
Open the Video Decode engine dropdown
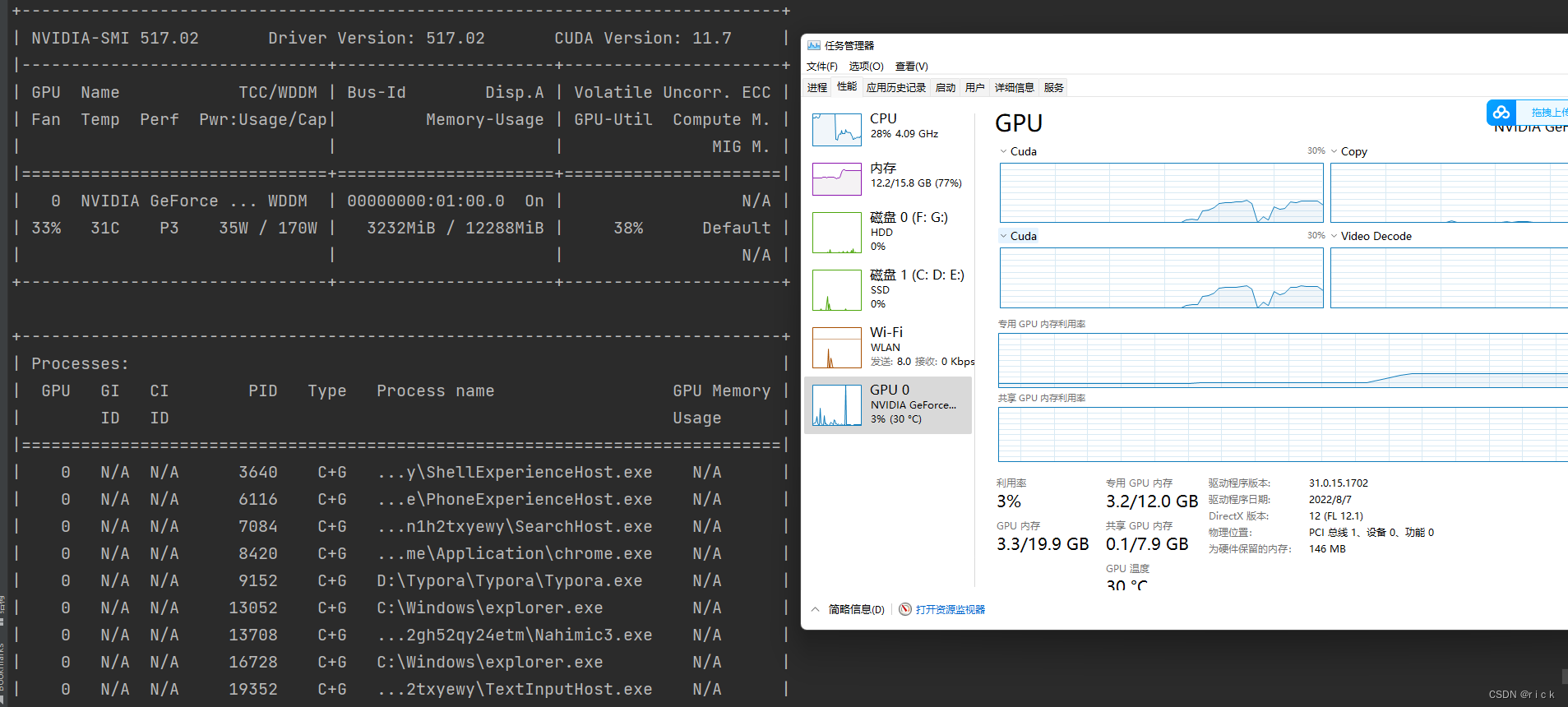coord(1371,236)
